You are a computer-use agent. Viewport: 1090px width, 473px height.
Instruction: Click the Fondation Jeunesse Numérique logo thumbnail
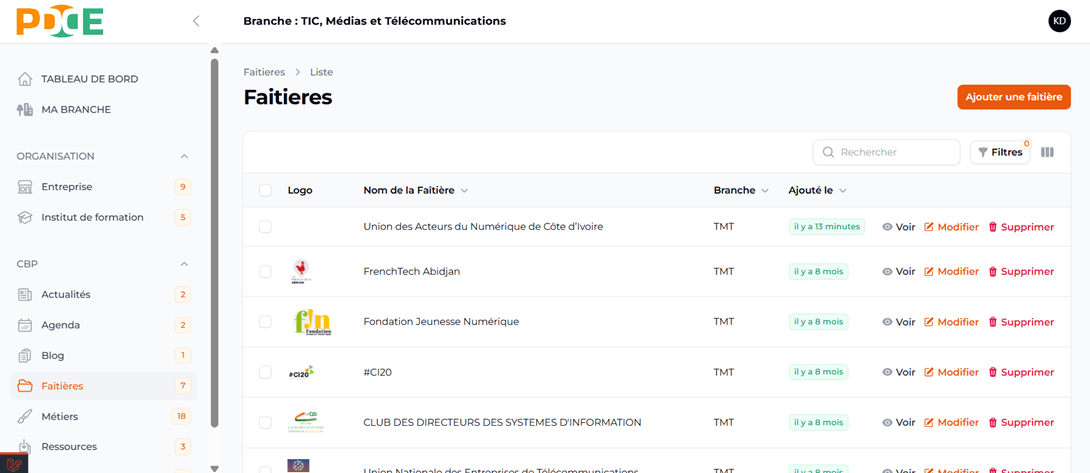(312, 322)
